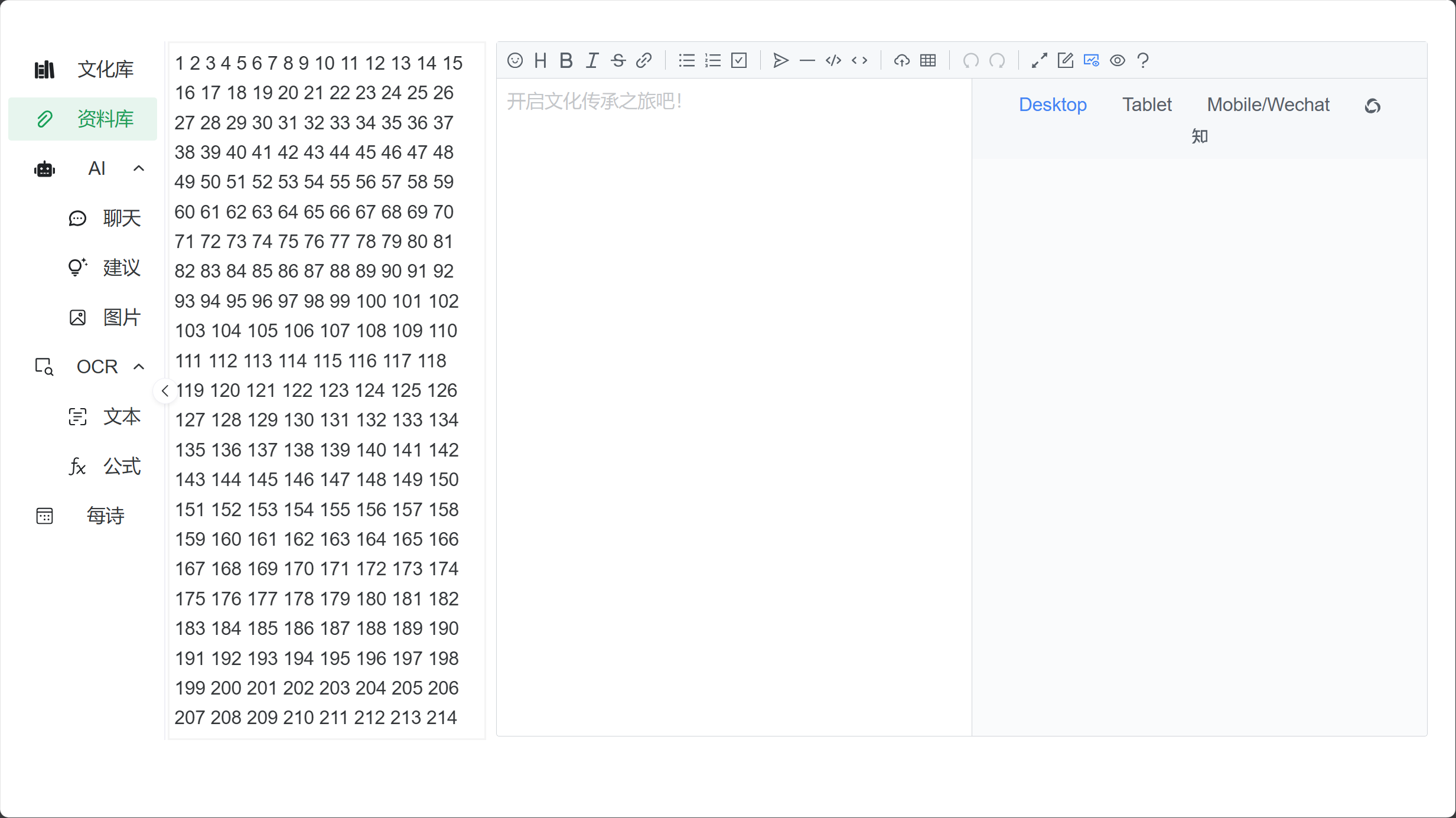Viewport: 1456px width, 818px height.
Task: Insert a hyperlink via link icon
Action: click(x=644, y=61)
